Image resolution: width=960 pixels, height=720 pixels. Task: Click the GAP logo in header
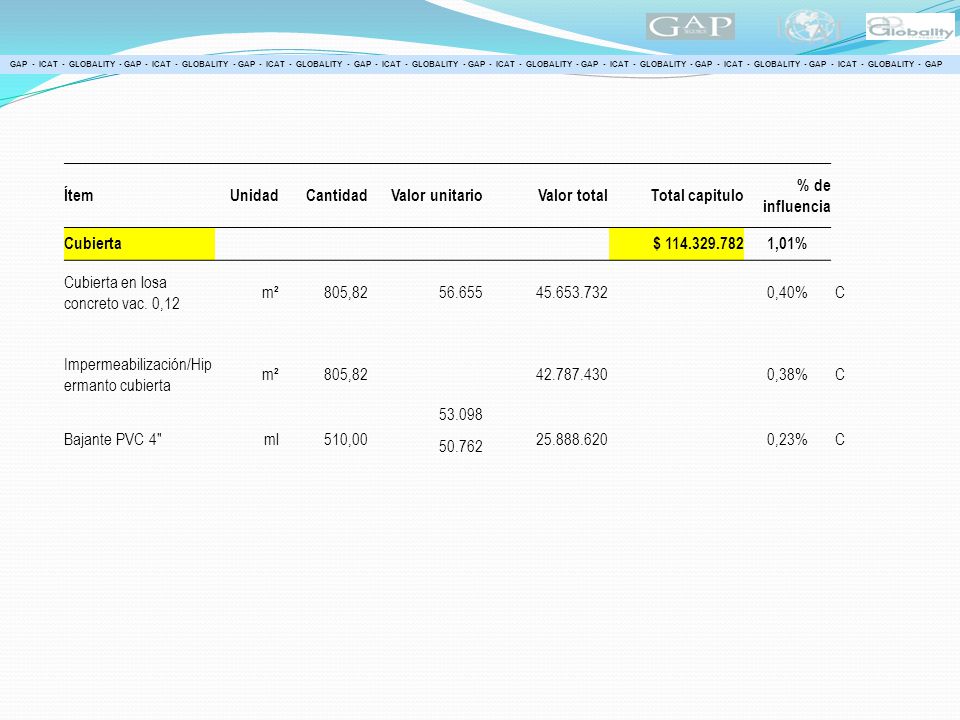(690, 26)
